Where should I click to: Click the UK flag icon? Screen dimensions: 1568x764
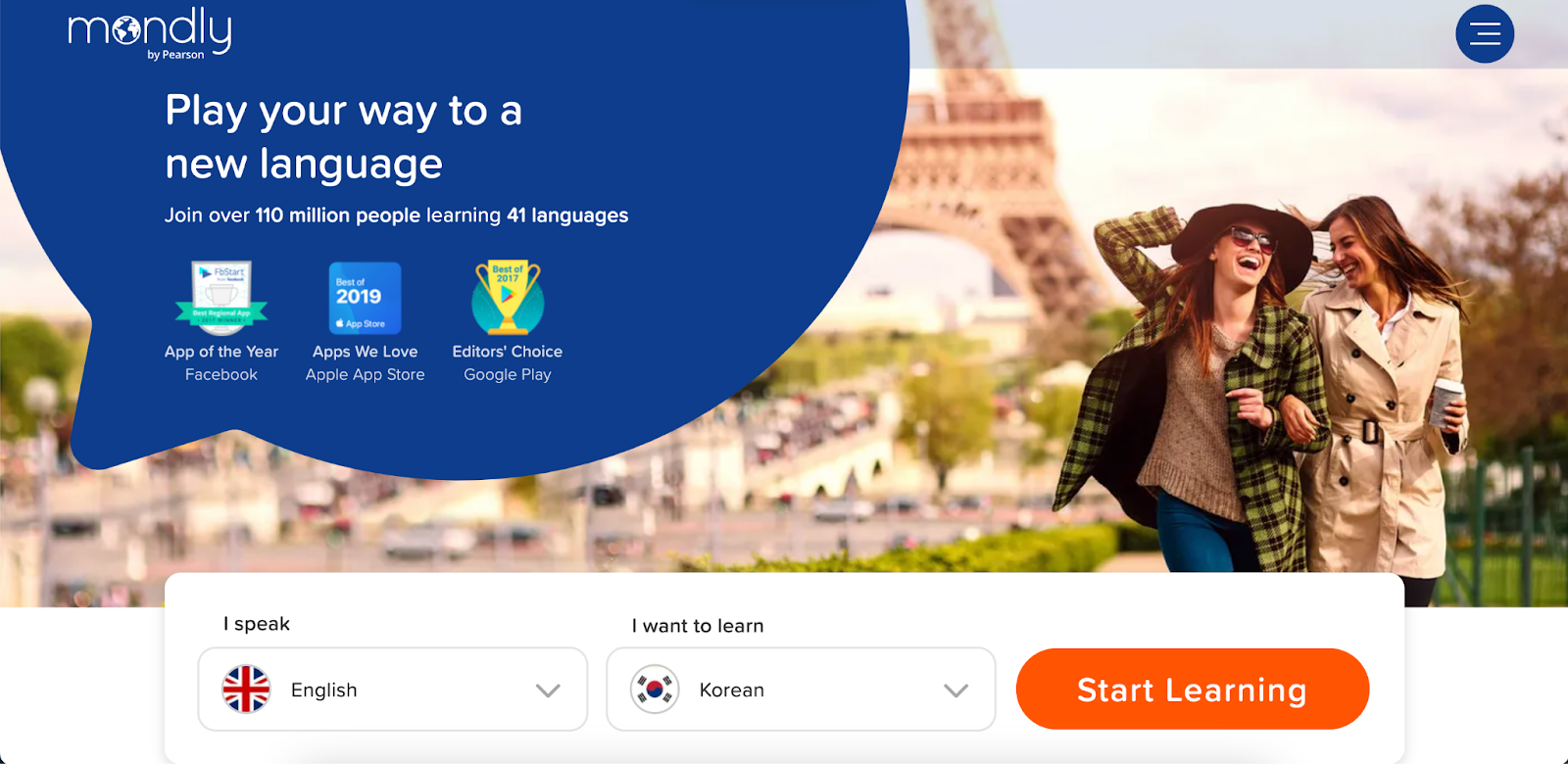(246, 690)
